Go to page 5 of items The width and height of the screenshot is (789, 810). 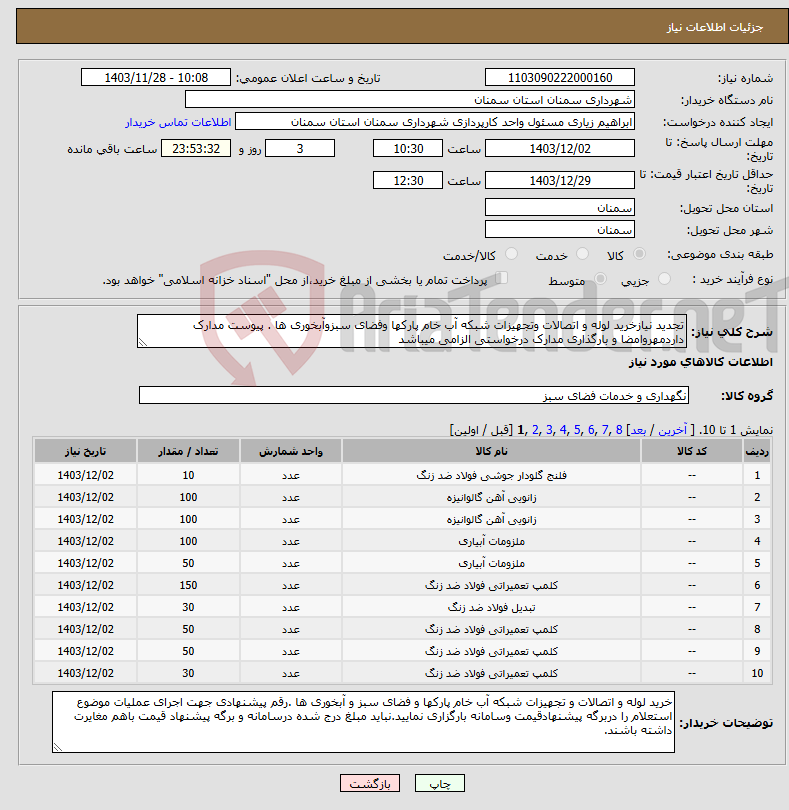pyautogui.click(x=577, y=430)
